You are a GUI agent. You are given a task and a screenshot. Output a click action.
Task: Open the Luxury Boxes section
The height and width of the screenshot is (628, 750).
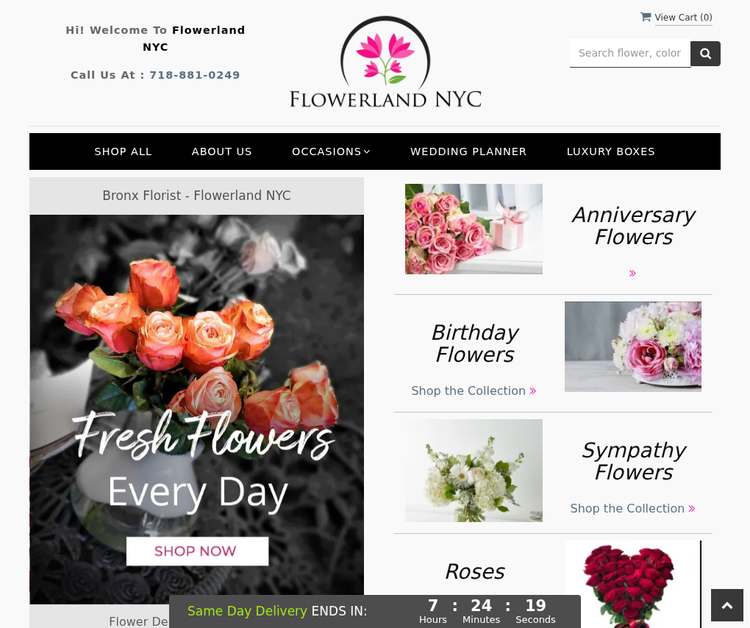610,152
